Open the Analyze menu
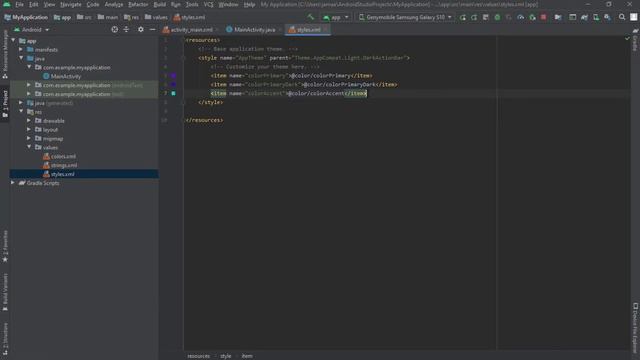Screen dimensions: 640x360 pyautogui.click(x=114, y=4)
